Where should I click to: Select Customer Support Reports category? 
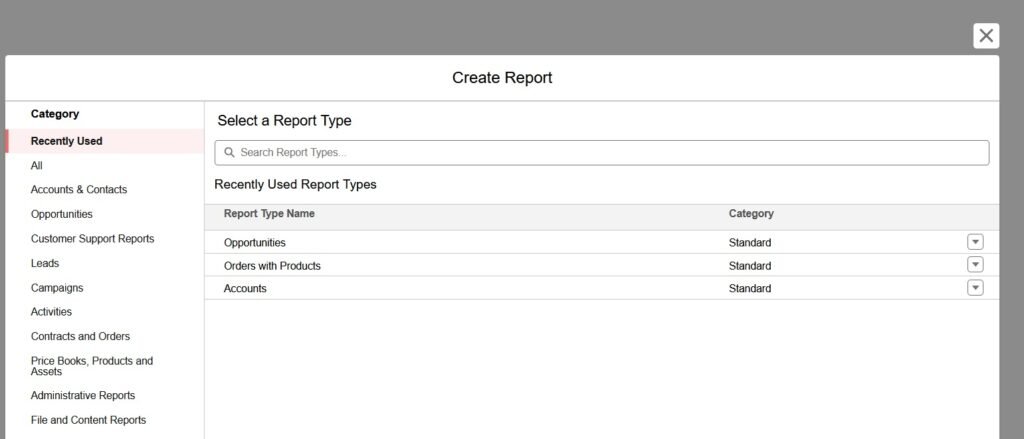click(92, 239)
